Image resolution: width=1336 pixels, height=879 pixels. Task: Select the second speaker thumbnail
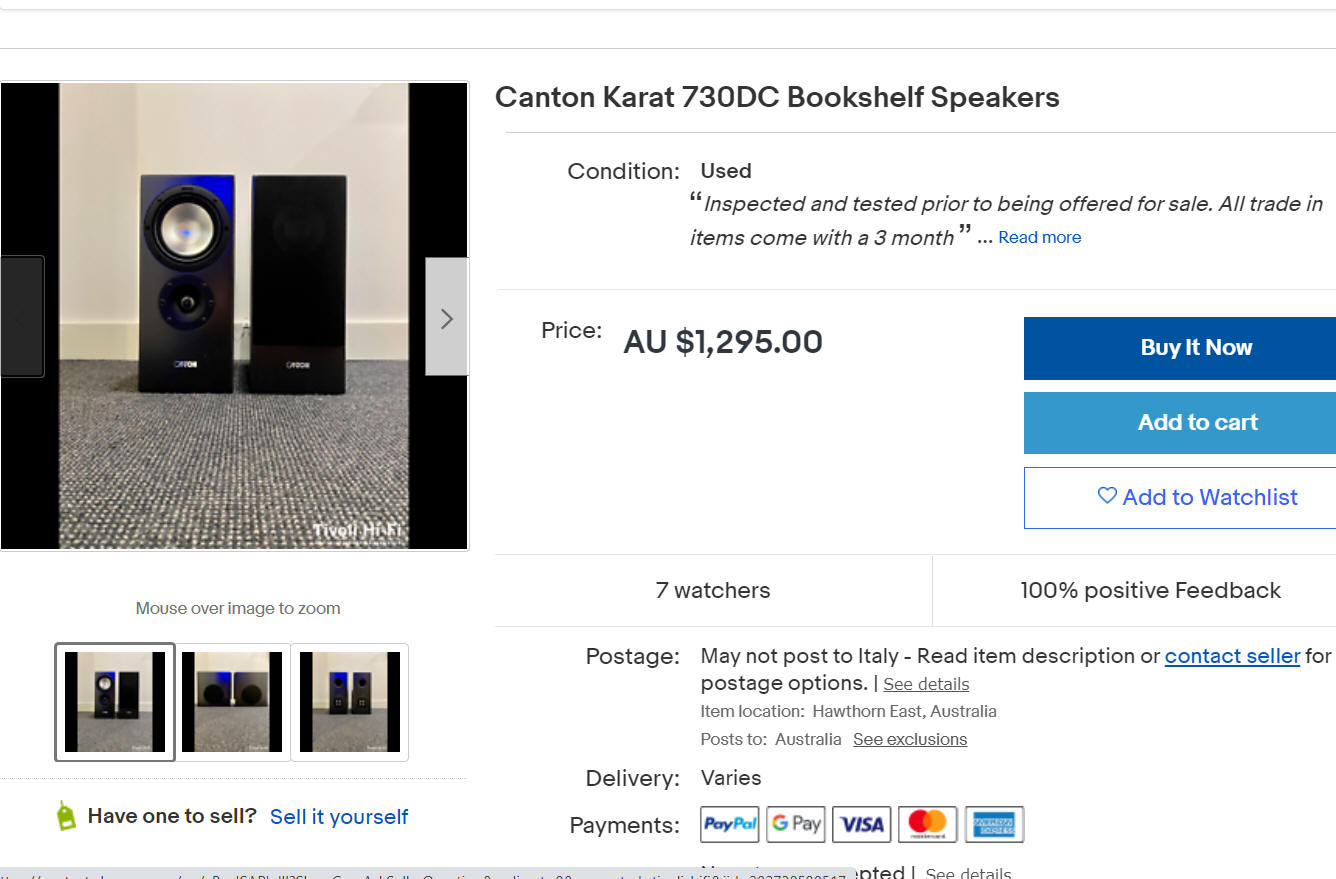point(233,702)
